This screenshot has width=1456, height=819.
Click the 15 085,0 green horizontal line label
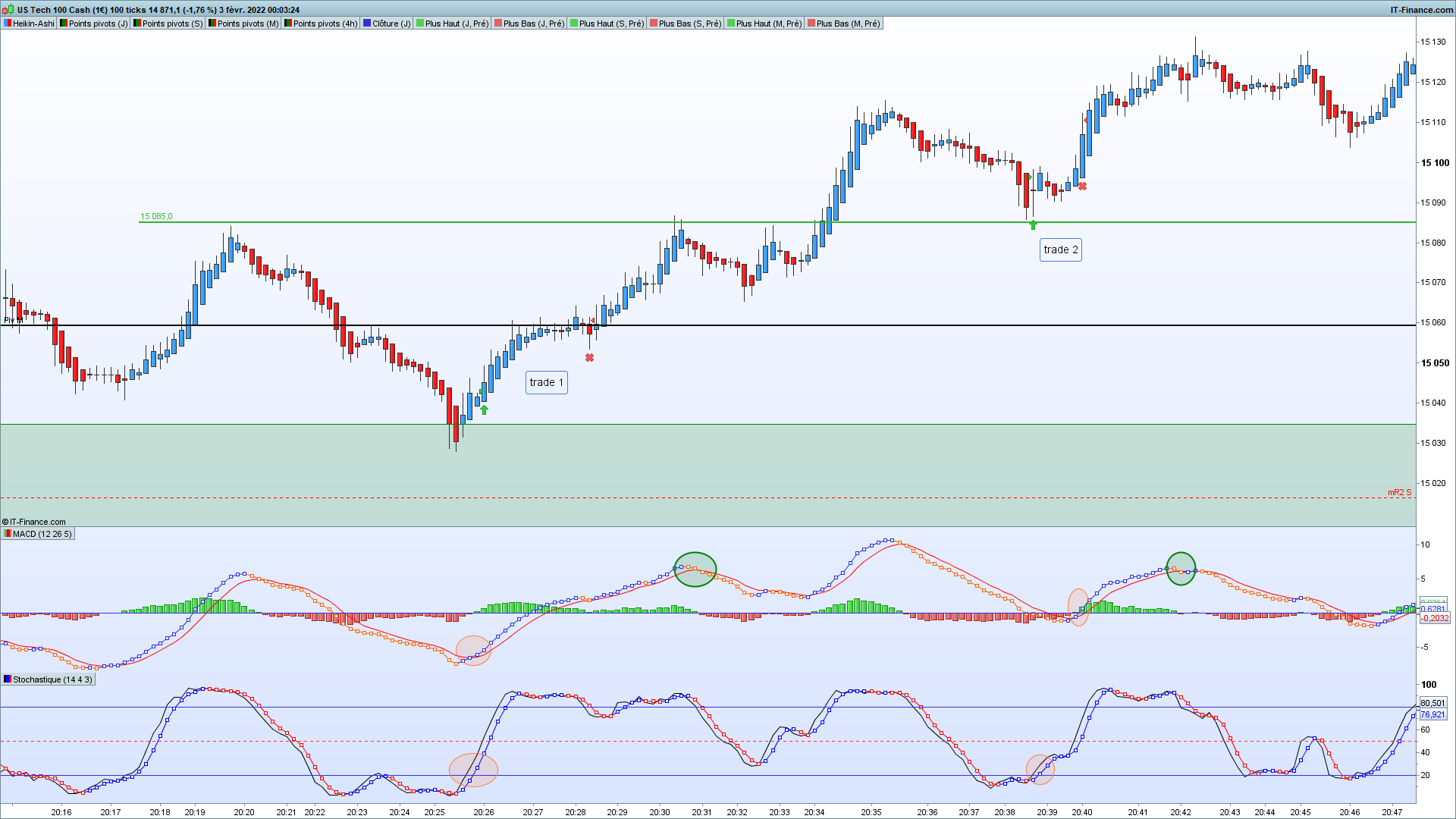pyautogui.click(x=156, y=216)
